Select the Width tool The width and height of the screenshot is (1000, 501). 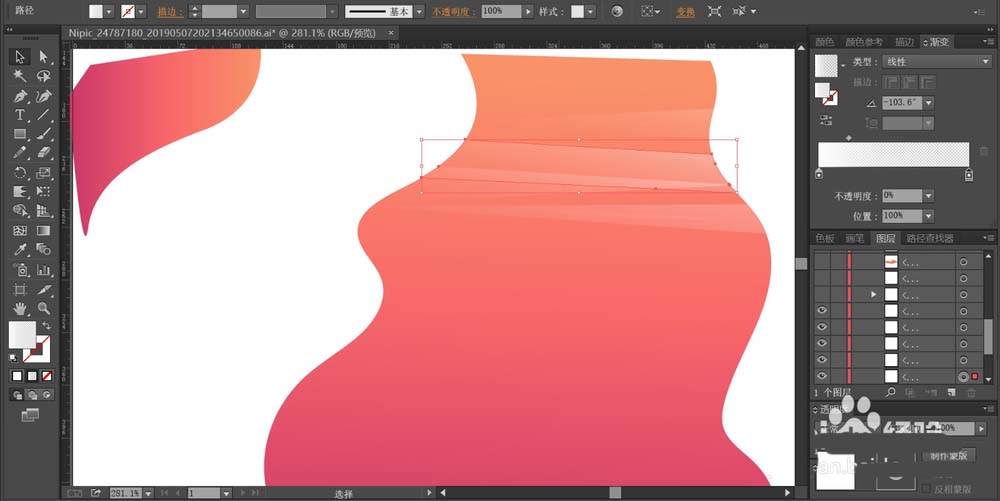point(20,191)
